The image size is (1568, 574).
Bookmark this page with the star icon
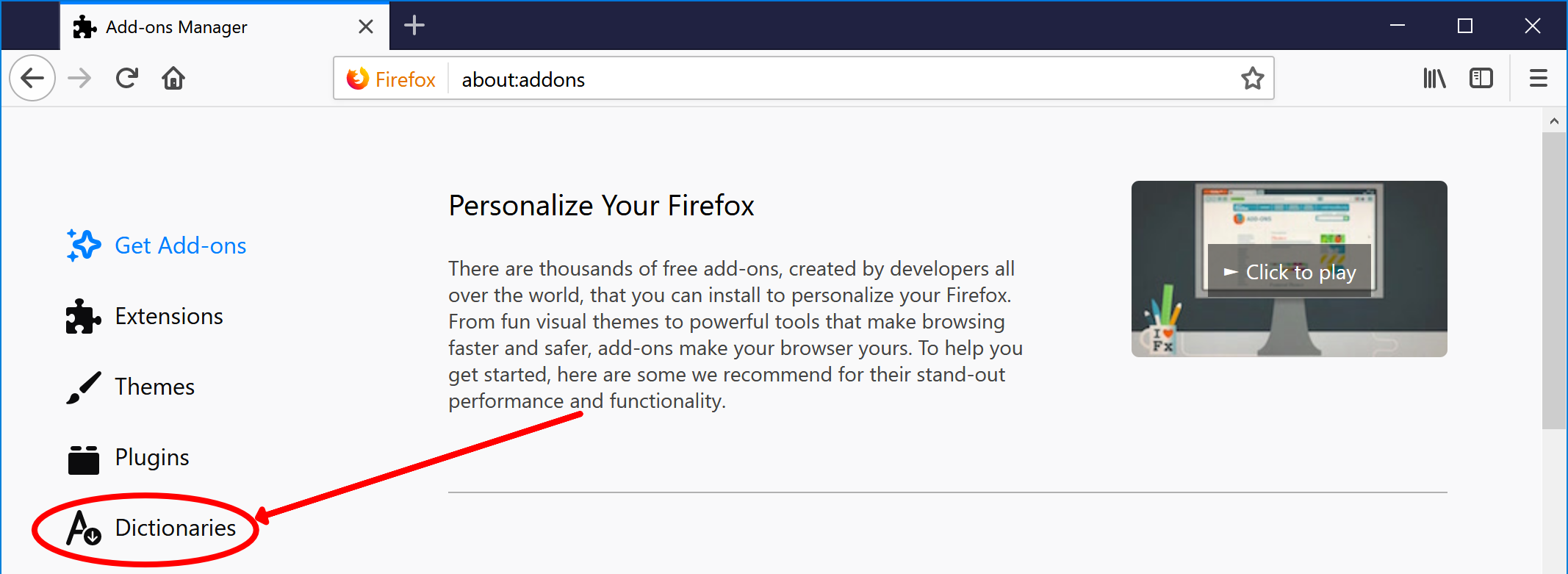tap(1253, 78)
